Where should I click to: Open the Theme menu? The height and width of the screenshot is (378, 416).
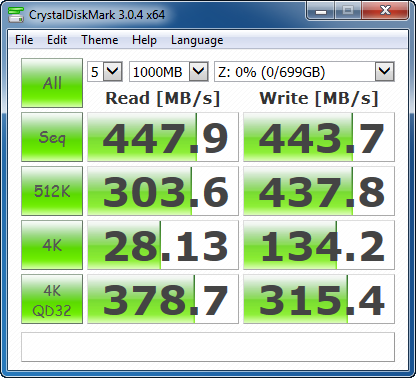click(100, 40)
